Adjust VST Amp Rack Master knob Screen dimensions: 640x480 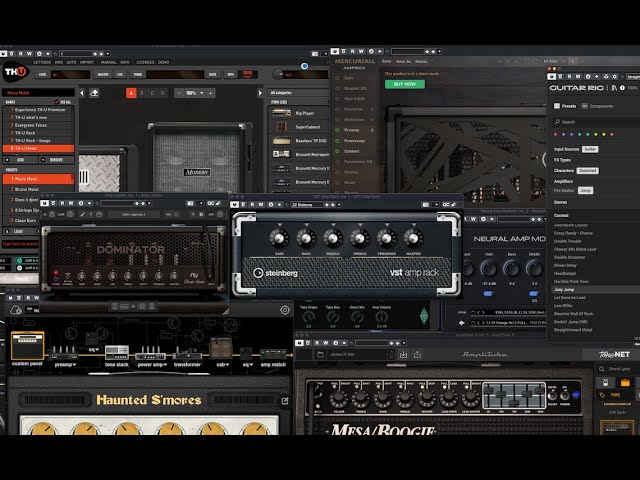[413, 237]
